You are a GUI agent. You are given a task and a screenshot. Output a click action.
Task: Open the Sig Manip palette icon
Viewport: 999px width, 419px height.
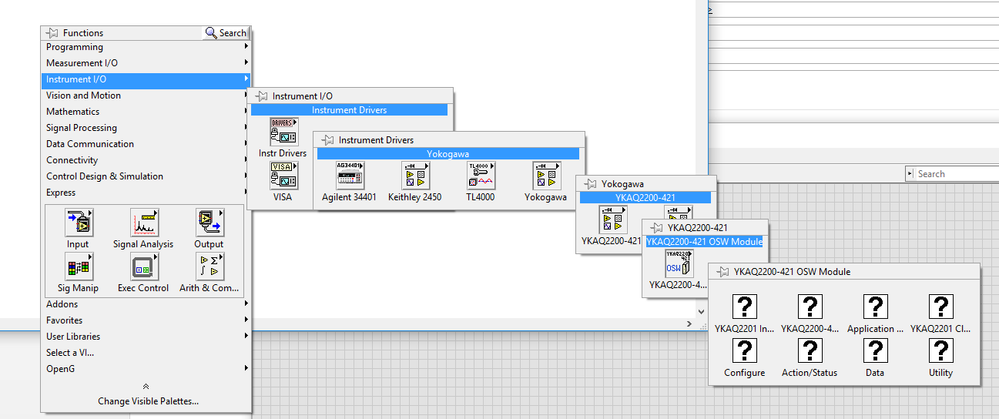pos(79,267)
